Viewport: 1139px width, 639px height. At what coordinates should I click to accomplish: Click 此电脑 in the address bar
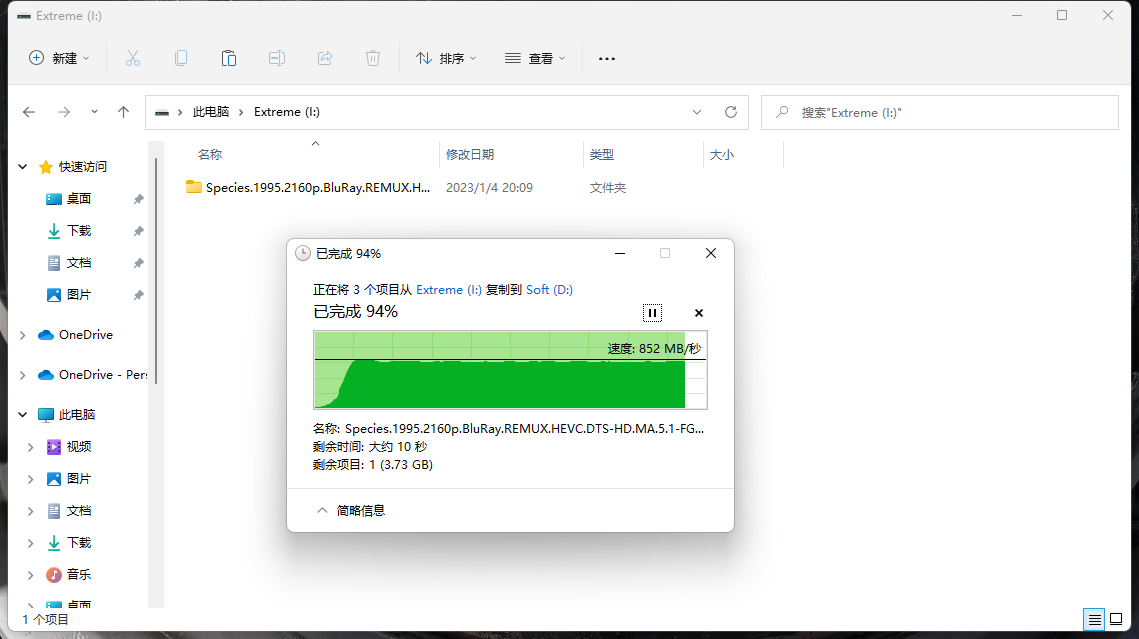(211, 112)
